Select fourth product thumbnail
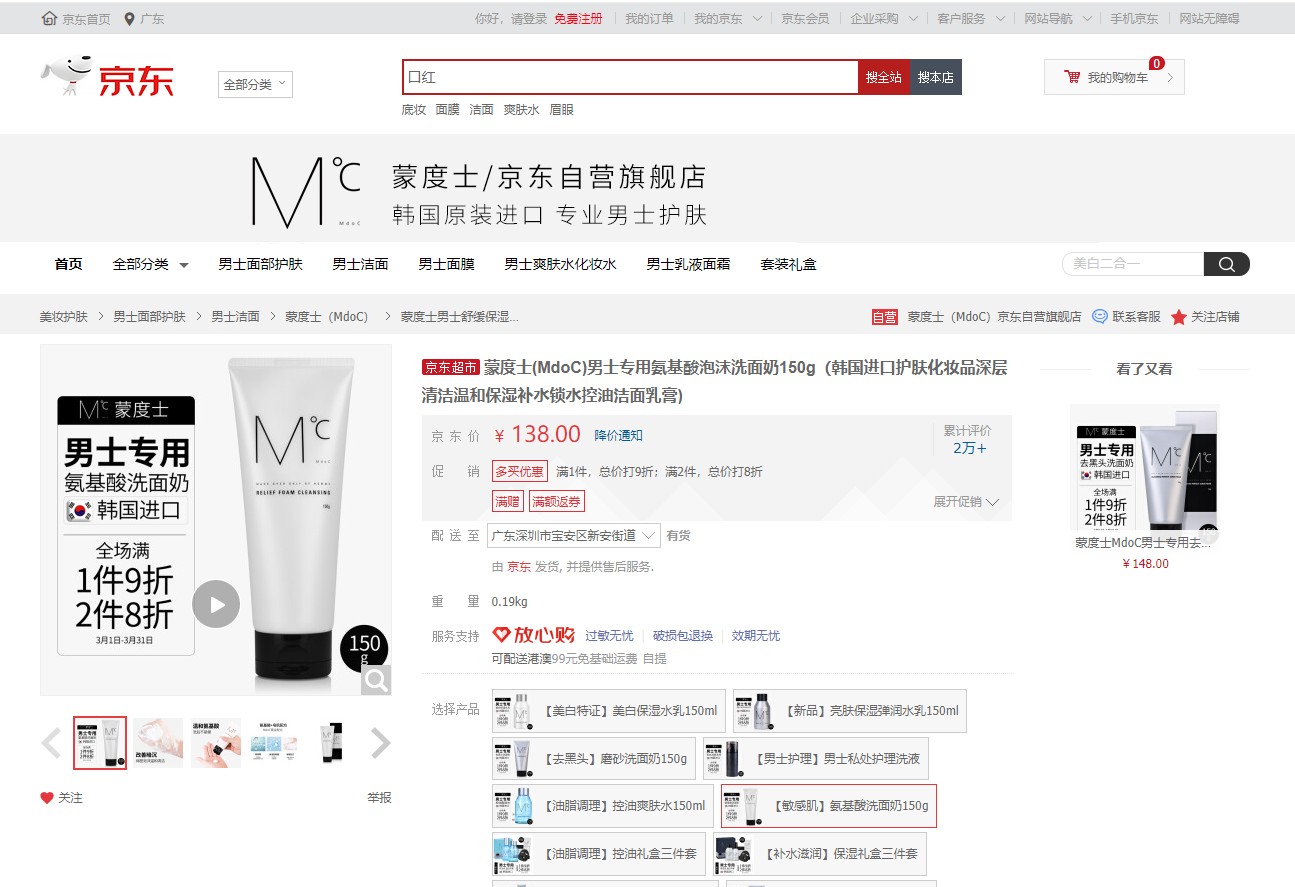This screenshot has height=887, width=1295. (274, 743)
